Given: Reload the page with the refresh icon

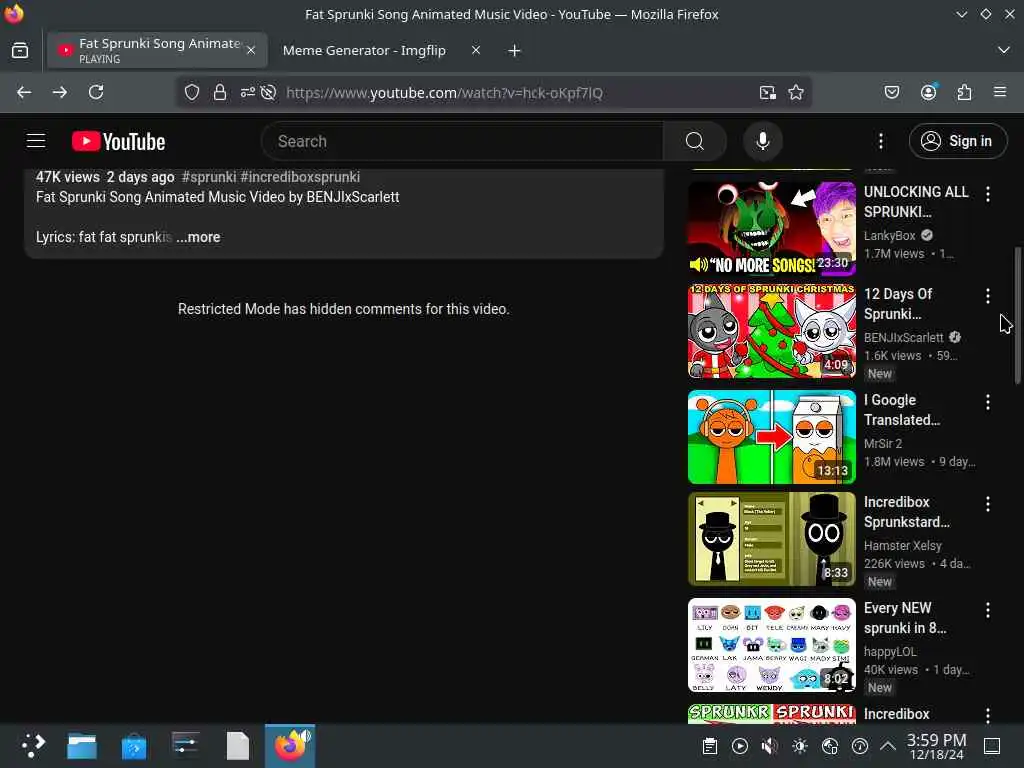Looking at the screenshot, I should tap(96, 92).
